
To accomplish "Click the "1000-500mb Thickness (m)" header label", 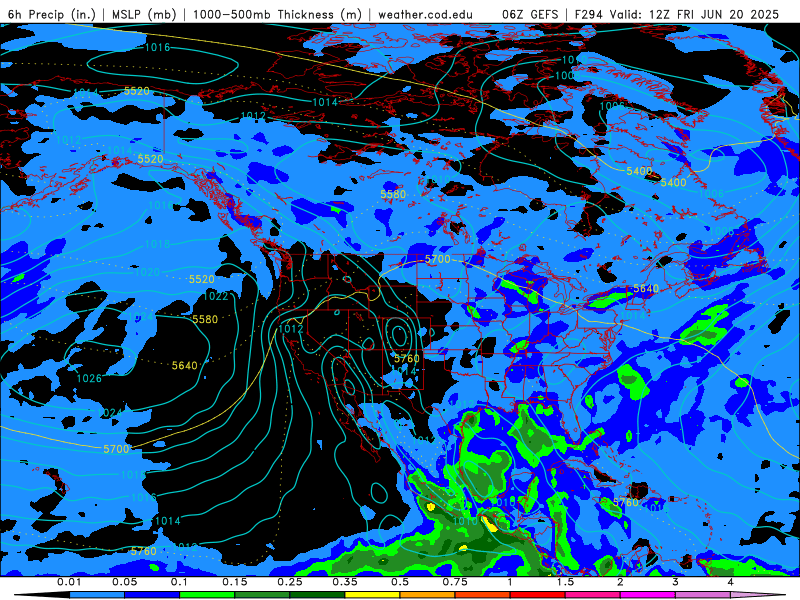I will coord(277,14).
